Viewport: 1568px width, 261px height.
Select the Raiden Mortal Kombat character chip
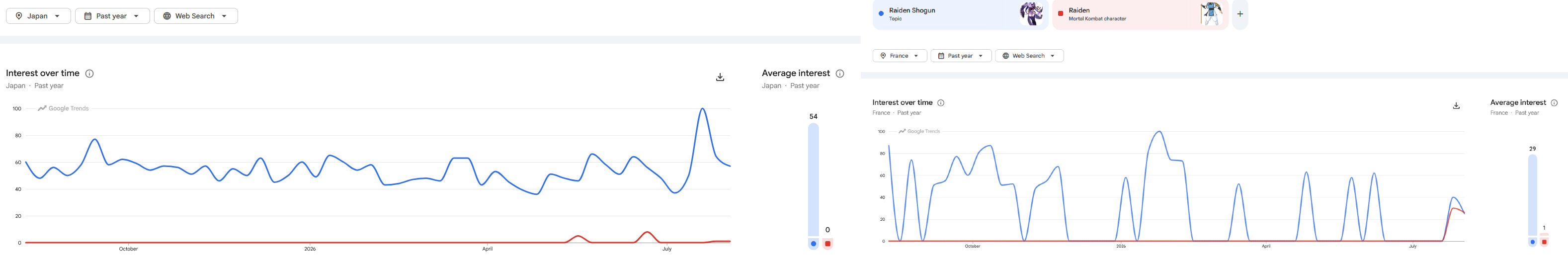1140,14
